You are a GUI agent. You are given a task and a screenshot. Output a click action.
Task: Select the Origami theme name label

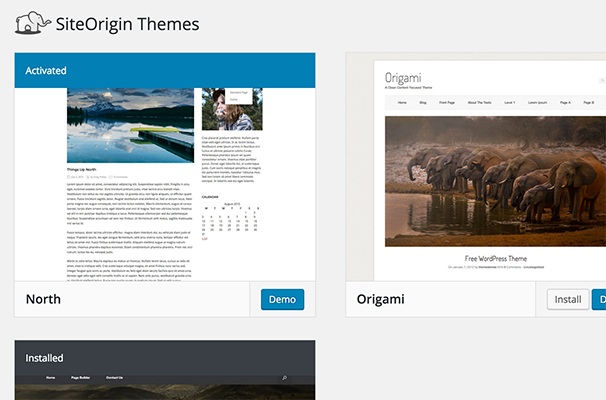(381, 299)
